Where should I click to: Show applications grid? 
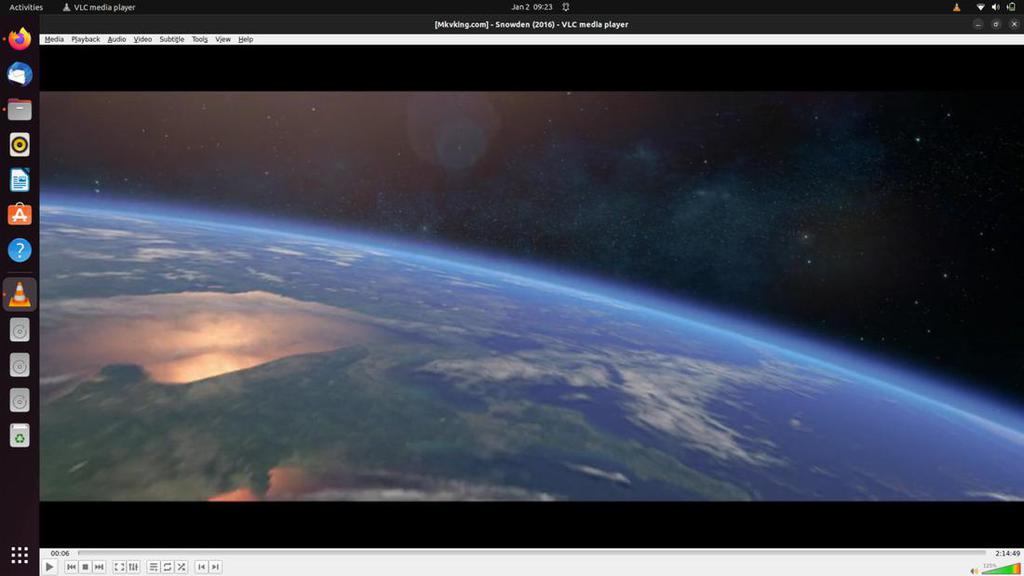pos(20,555)
